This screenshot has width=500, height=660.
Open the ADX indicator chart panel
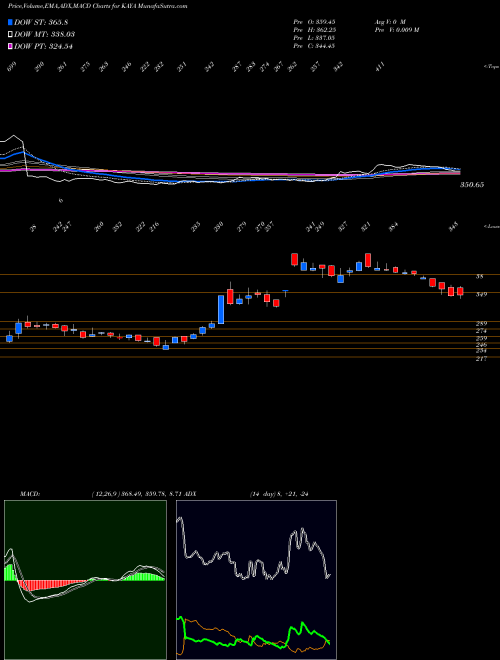256,580
